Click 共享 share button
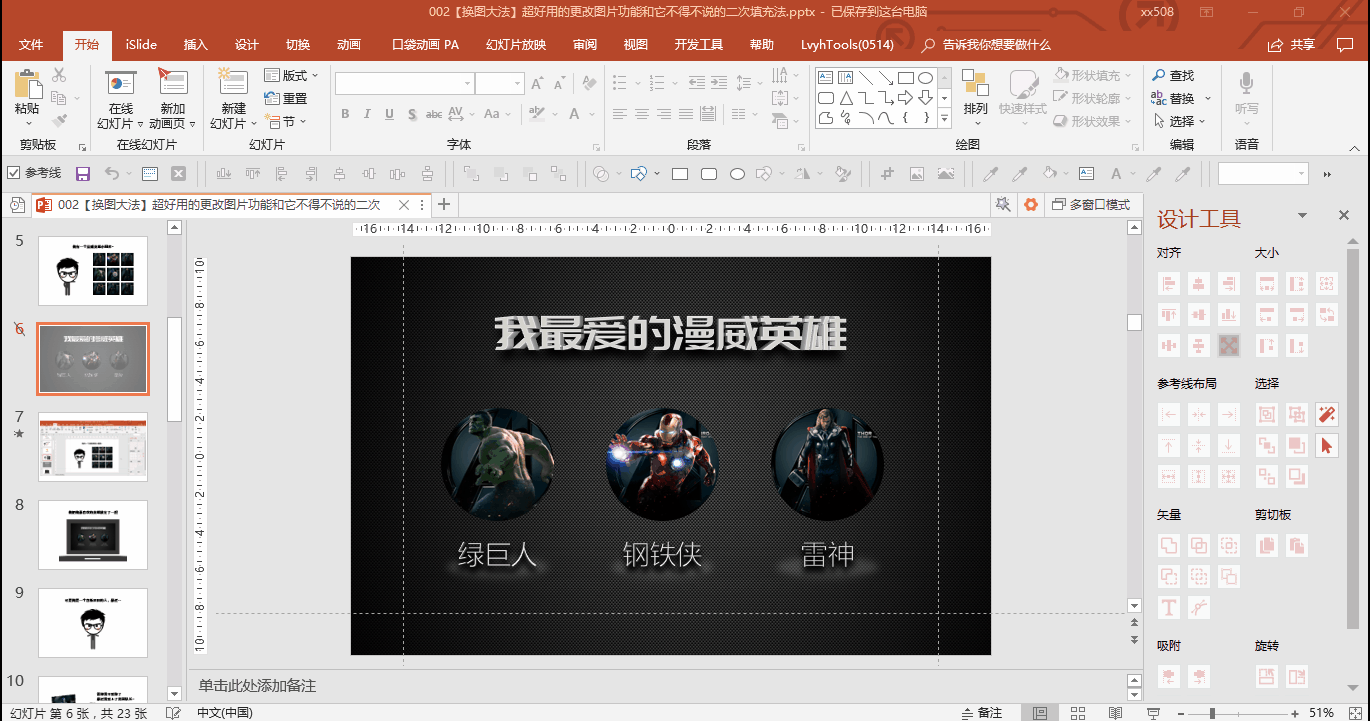 1291,45
